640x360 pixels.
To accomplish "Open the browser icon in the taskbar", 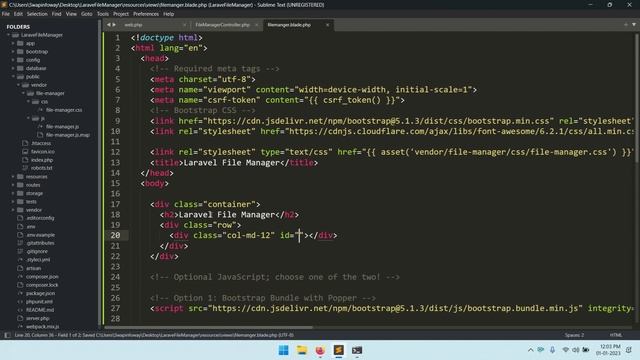I will (x=320, y=350).
